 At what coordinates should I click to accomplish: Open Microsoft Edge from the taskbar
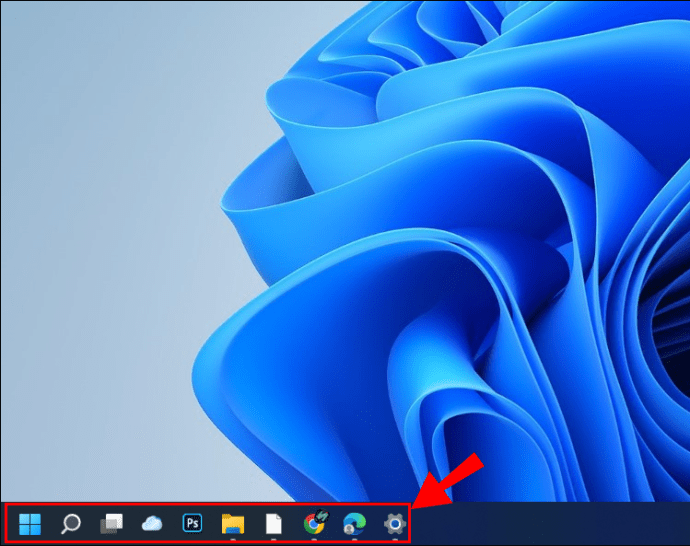(354, 523)
